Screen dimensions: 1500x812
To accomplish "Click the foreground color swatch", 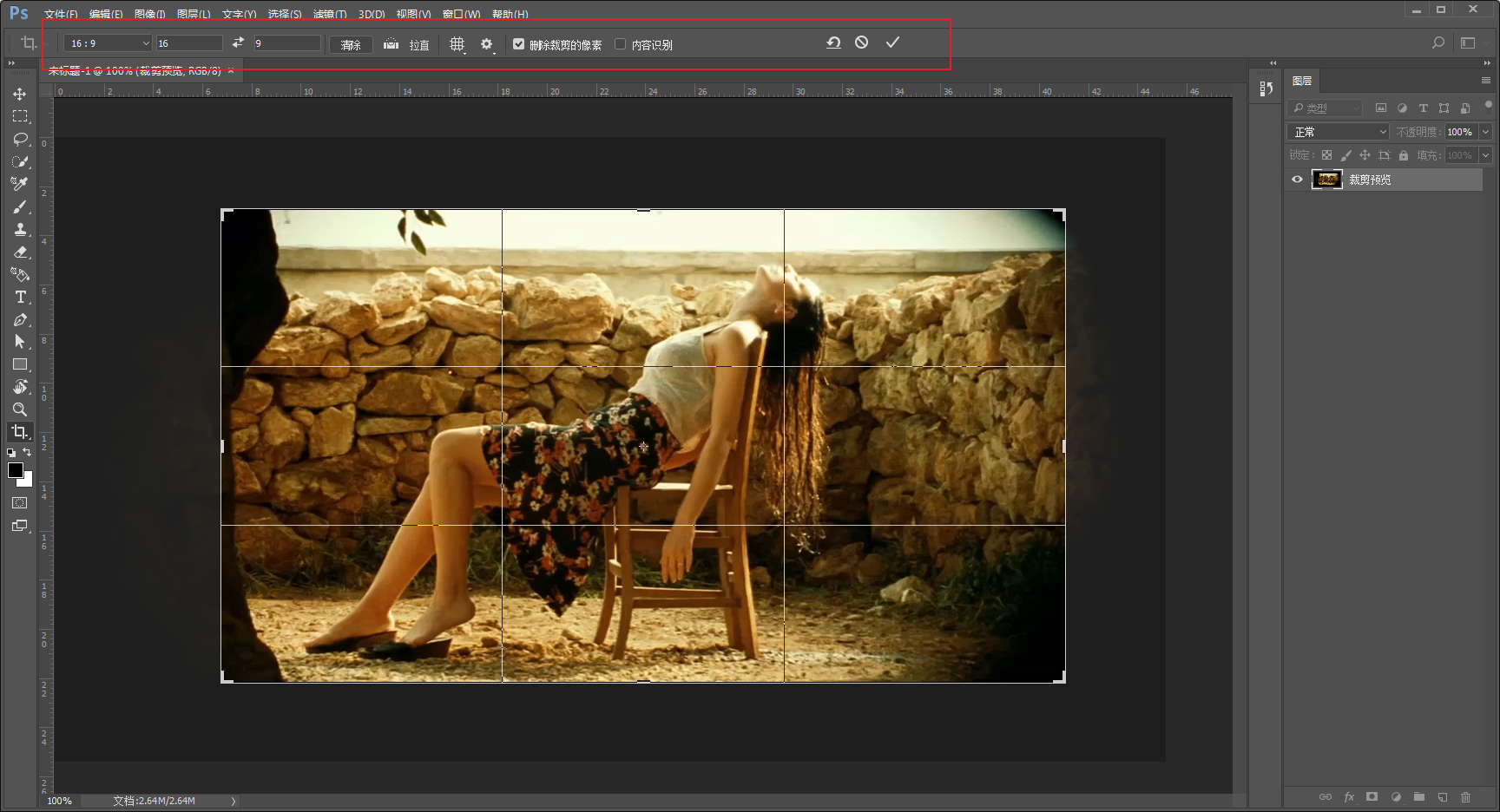I will click(15, 470).
